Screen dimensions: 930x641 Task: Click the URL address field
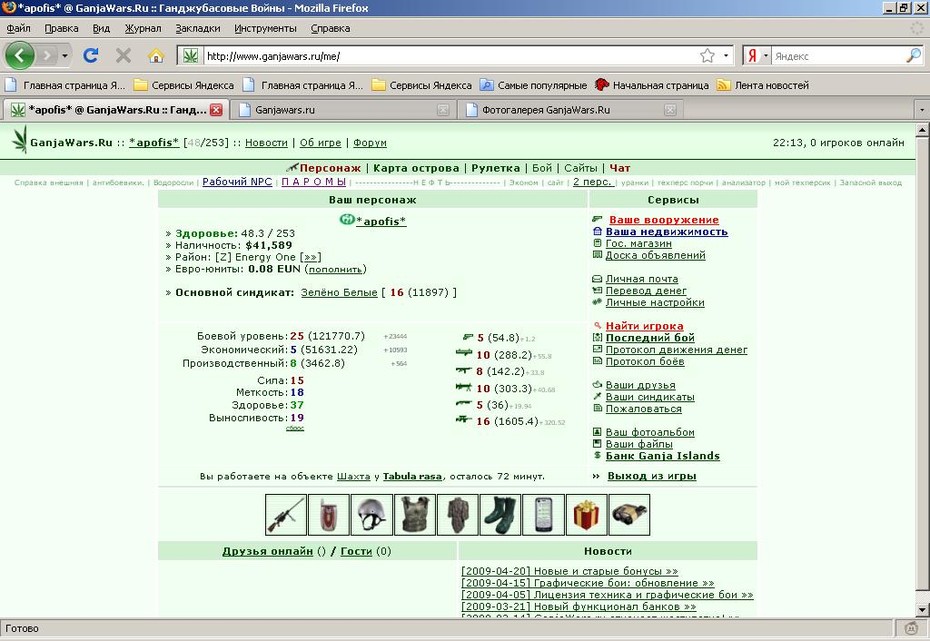(451, 56)
